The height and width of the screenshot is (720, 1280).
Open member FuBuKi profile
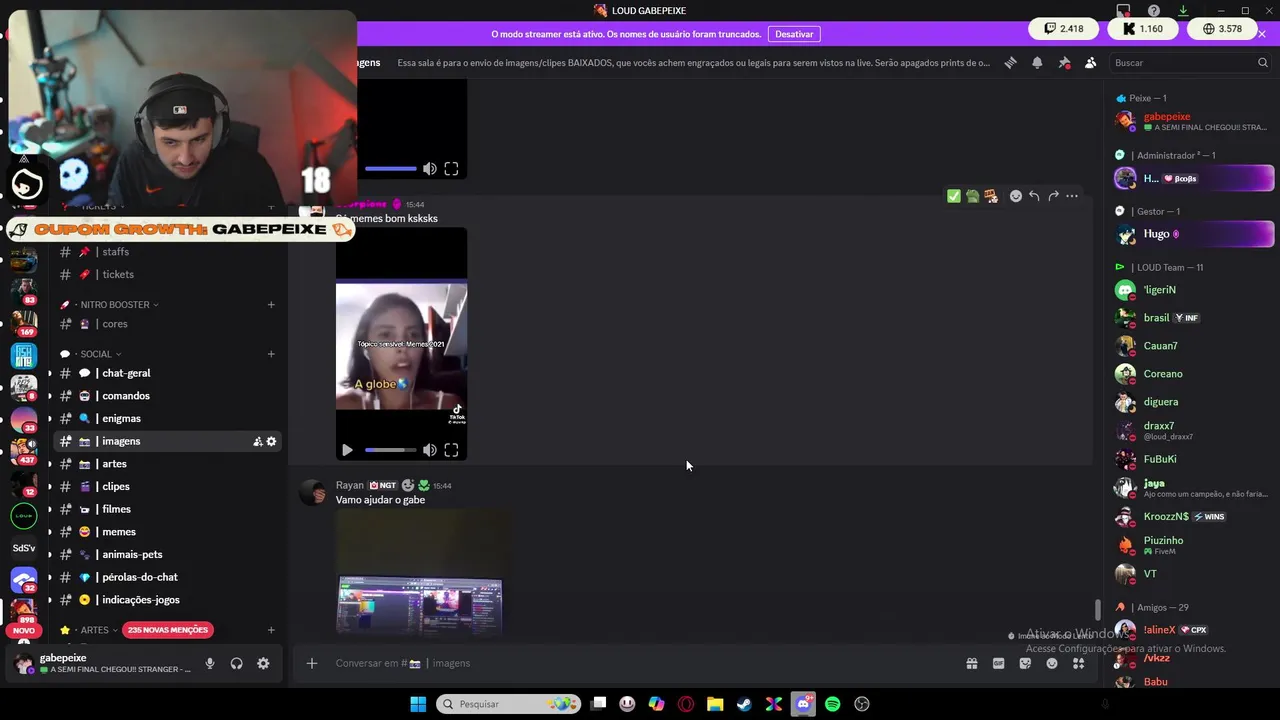point(1191,459)
